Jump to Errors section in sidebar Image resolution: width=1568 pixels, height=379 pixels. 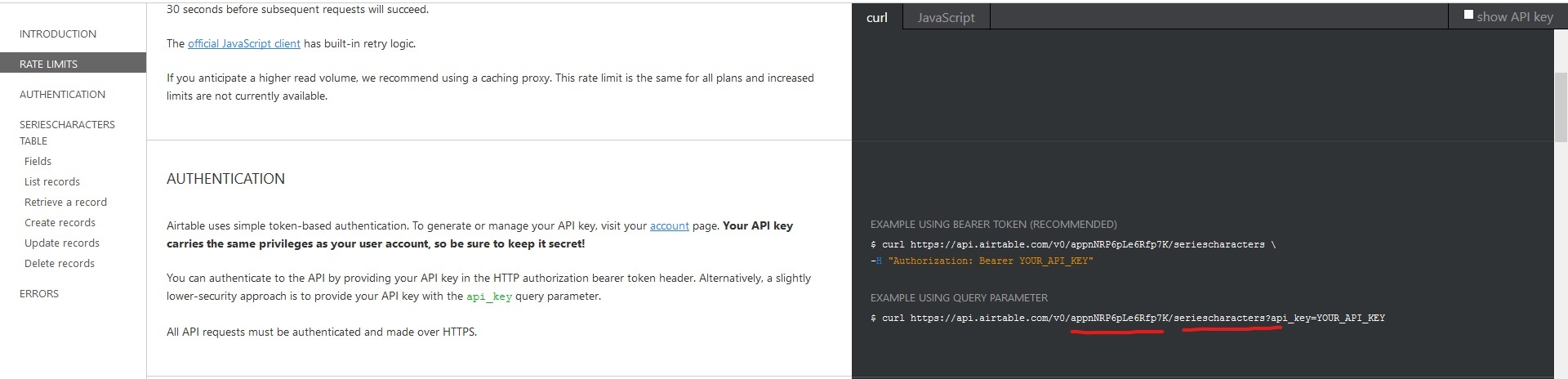point(39,294)
